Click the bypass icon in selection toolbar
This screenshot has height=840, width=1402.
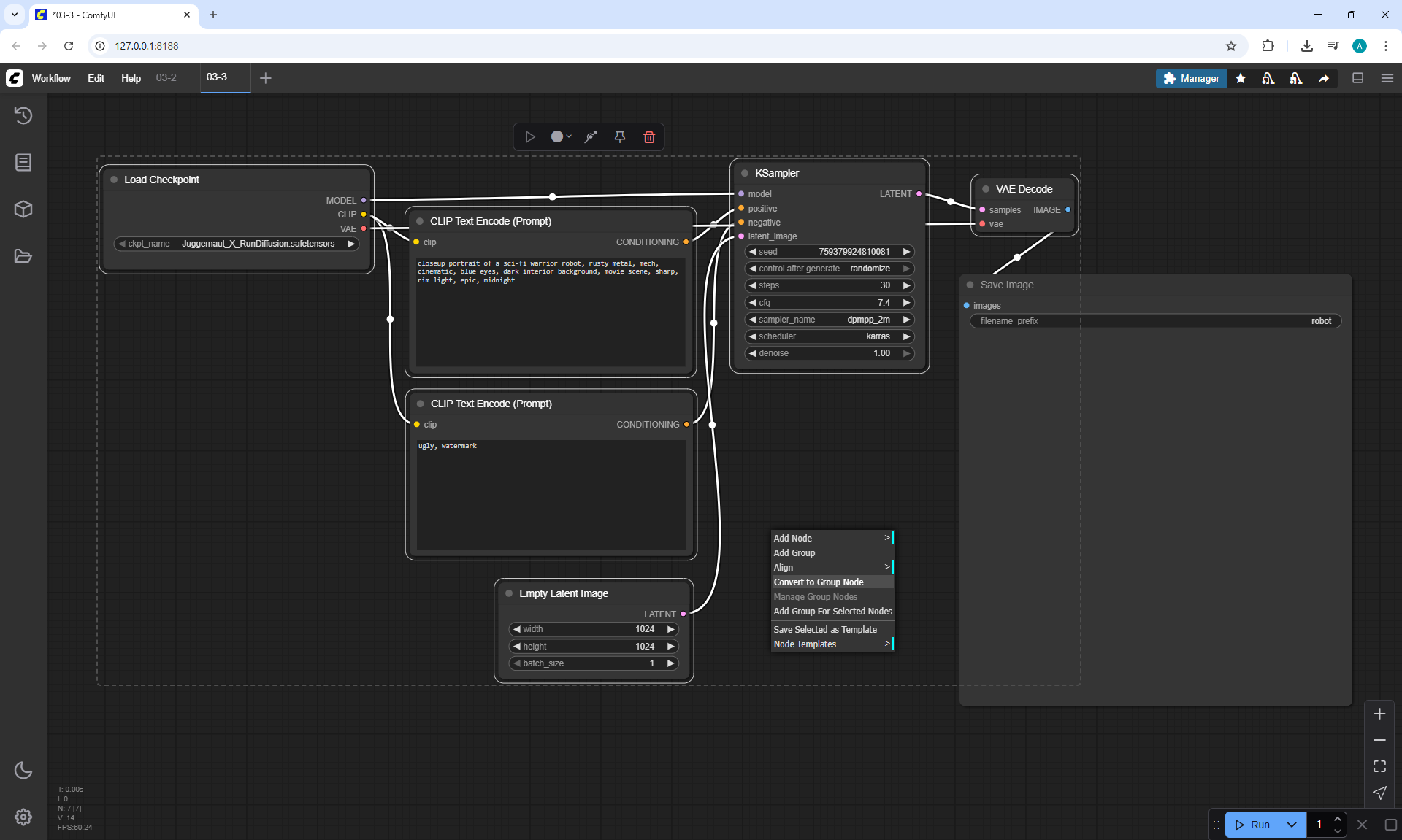pyautogui.click(x=590, y=137)
